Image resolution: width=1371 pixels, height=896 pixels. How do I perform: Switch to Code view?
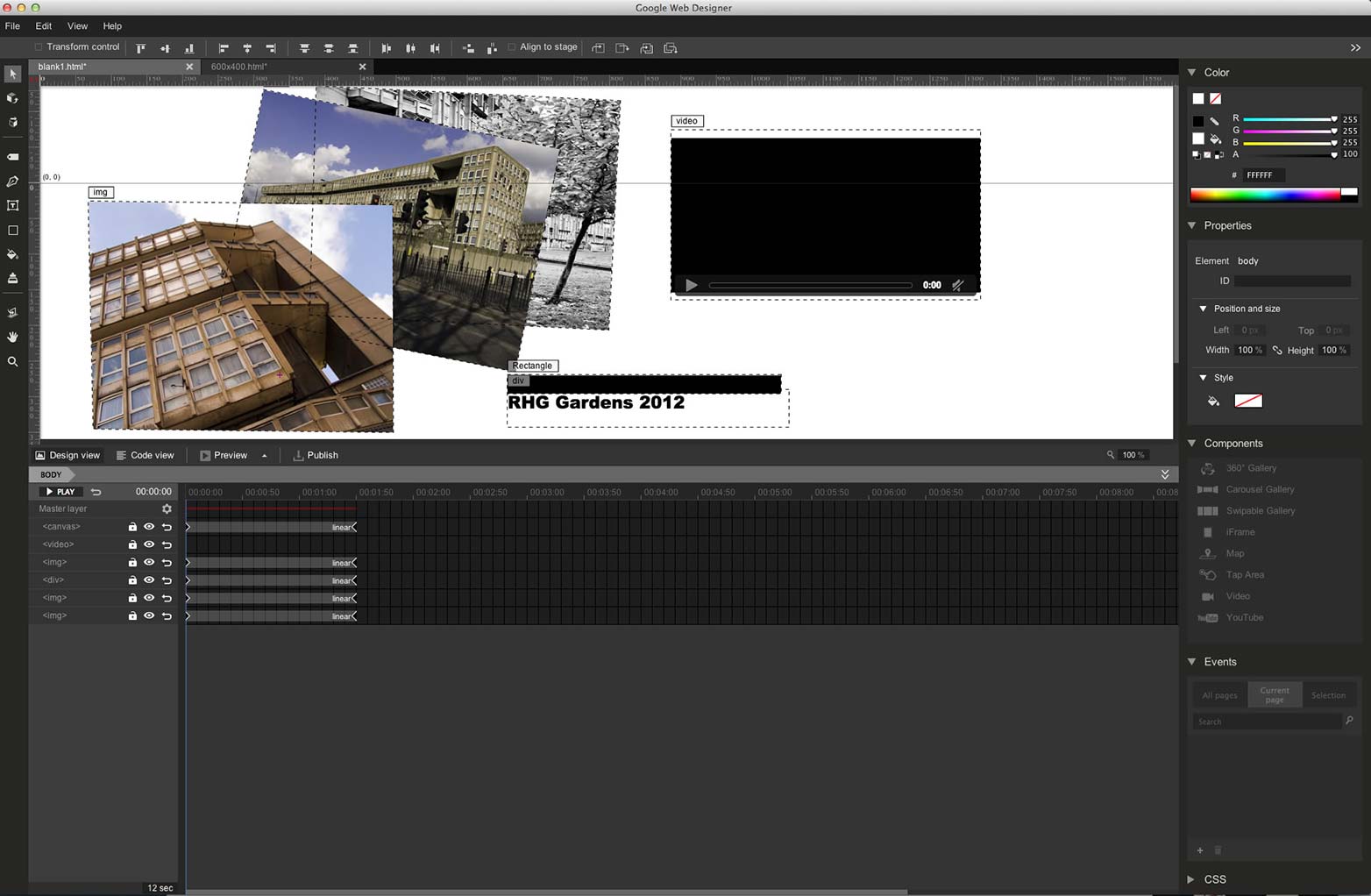click(x=146, y=455)
